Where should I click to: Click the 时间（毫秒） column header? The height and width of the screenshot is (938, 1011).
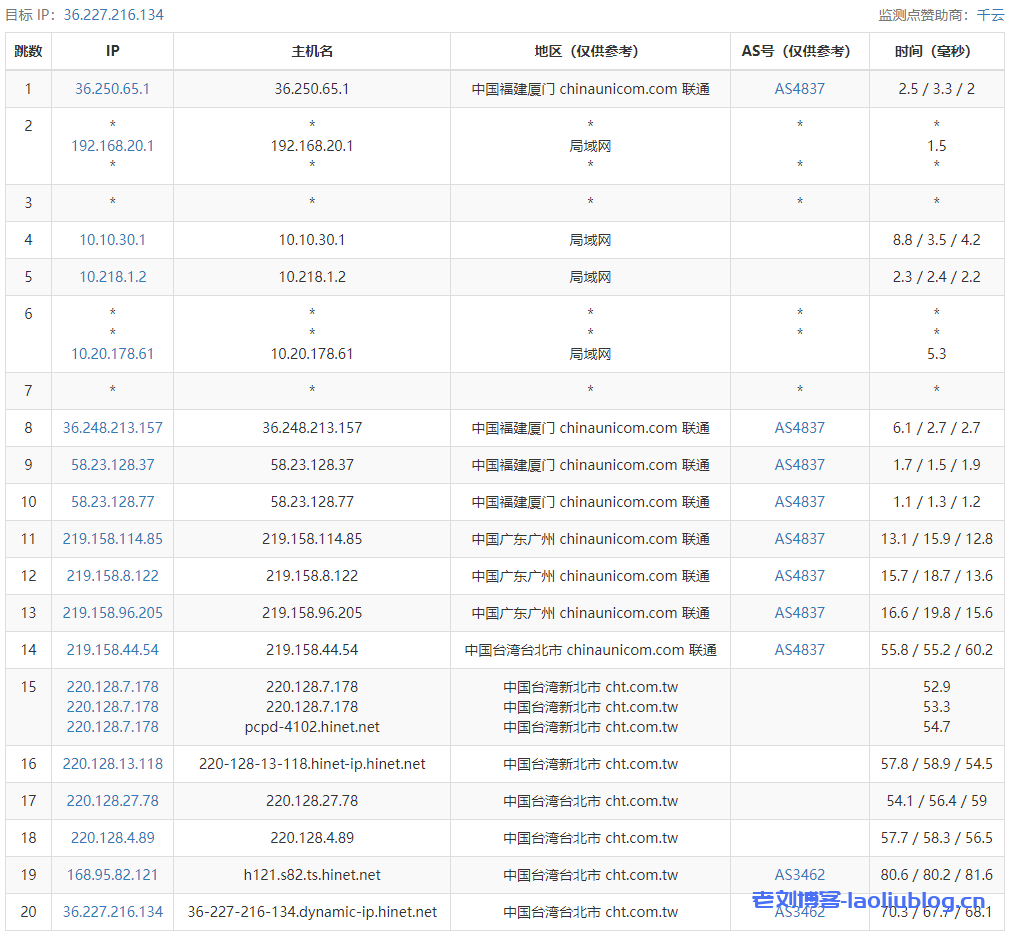click(x=935, y=51)
